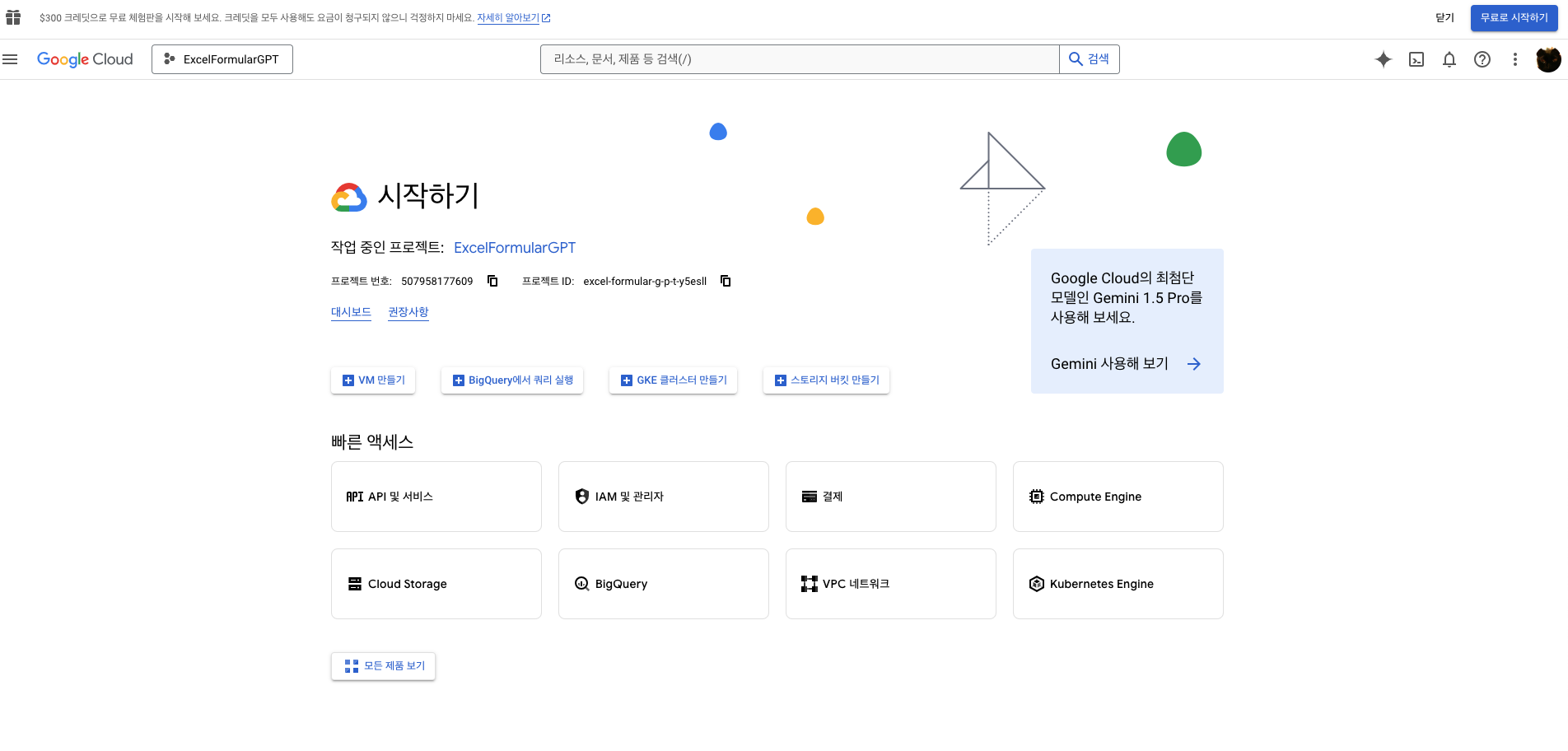Click the arrow next to Gemini 사용해 보기
The width and height of the screenshot is (1568, 751).
1194,364
